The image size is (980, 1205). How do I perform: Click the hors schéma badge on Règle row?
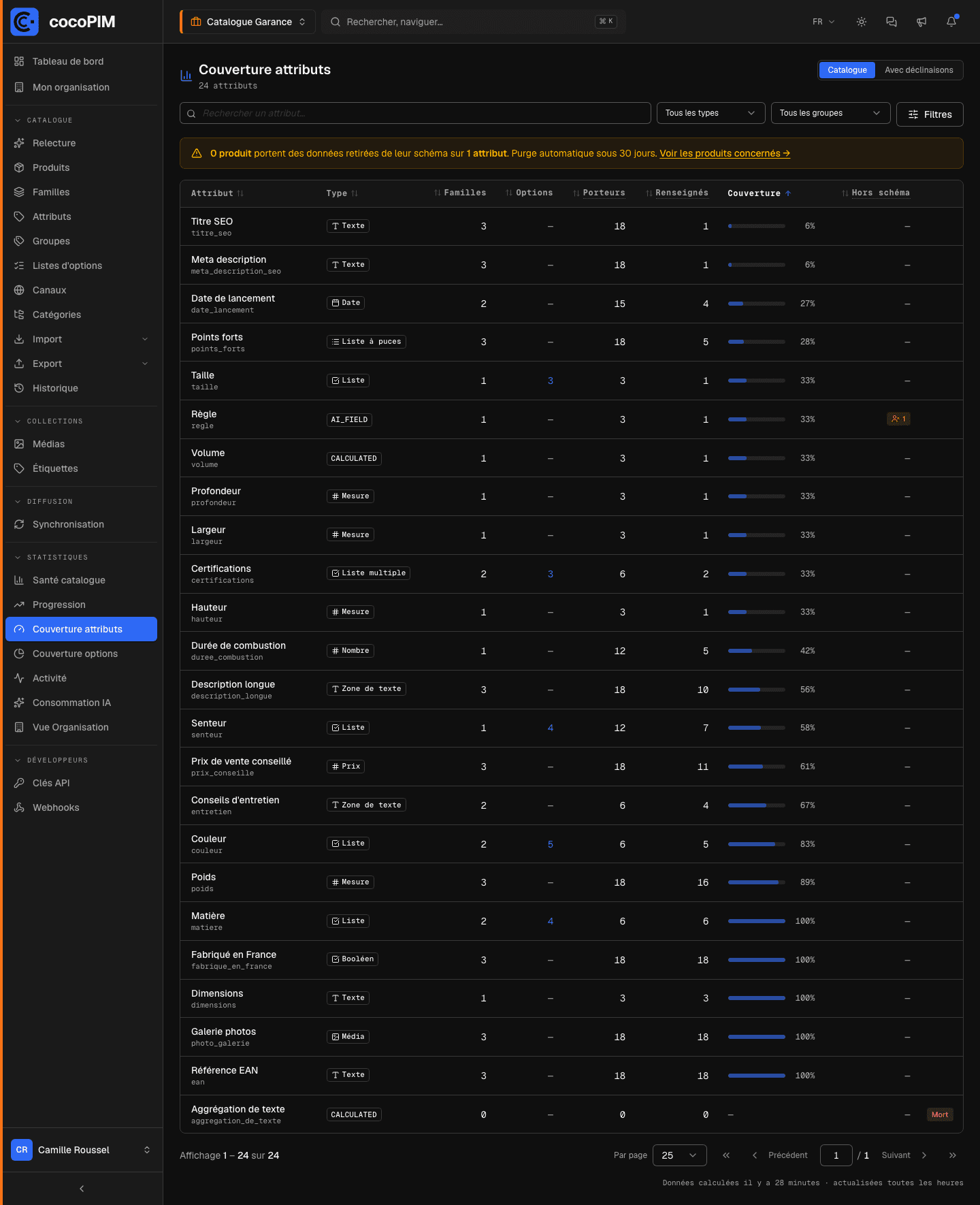tap(898, 419)
